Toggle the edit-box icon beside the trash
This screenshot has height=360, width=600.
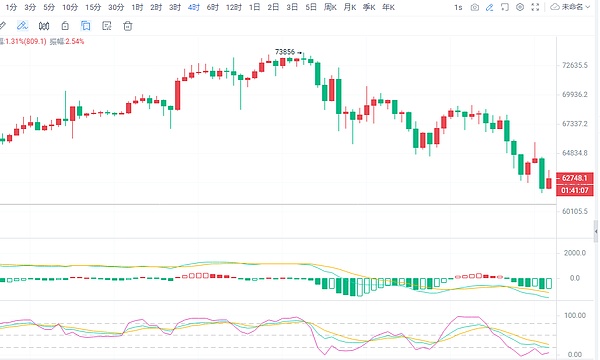(x=107, y=26)
